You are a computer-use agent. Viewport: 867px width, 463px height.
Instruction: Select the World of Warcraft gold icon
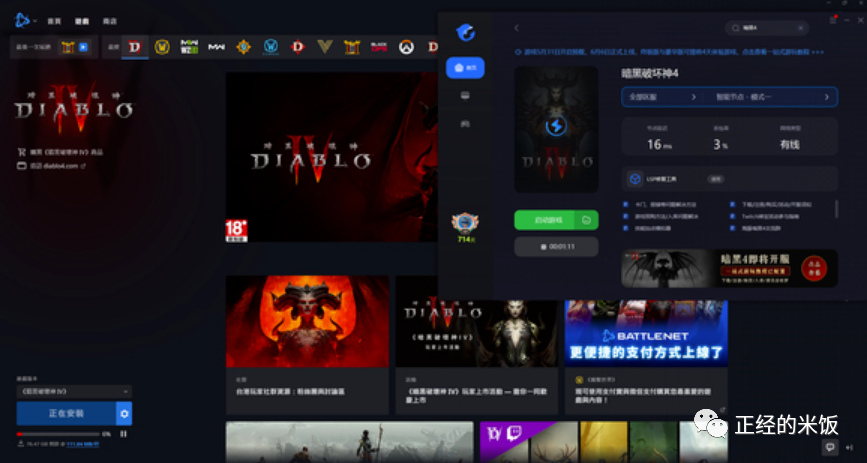(x=162, y=47)
